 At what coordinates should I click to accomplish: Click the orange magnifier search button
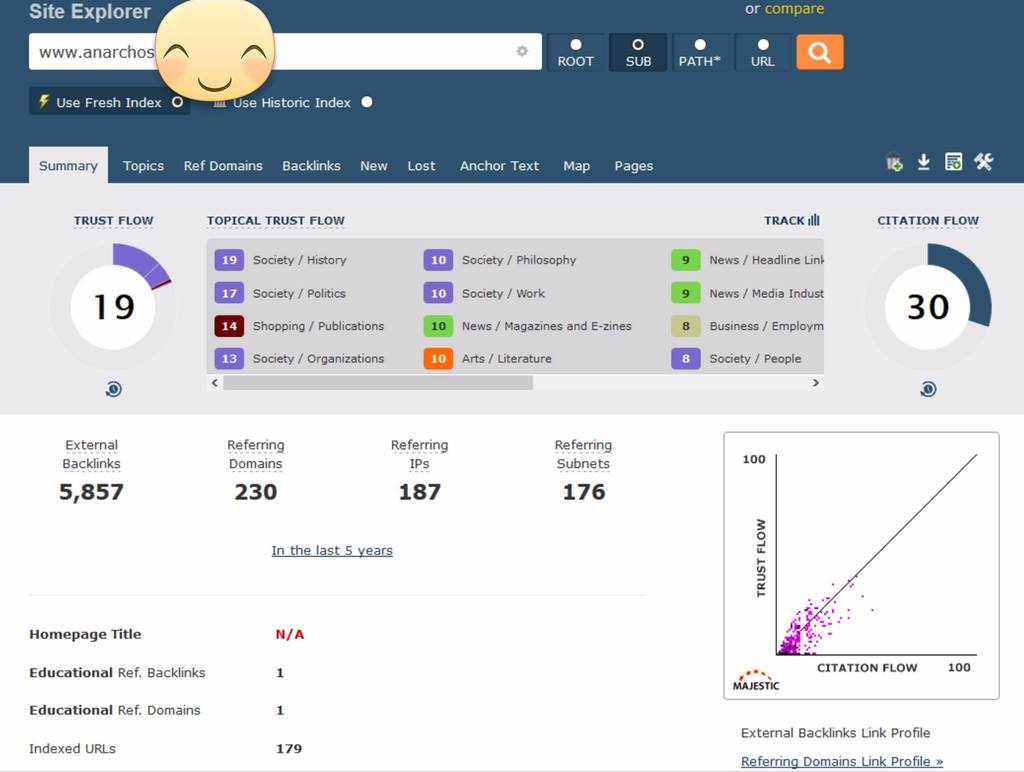(820, 52)
